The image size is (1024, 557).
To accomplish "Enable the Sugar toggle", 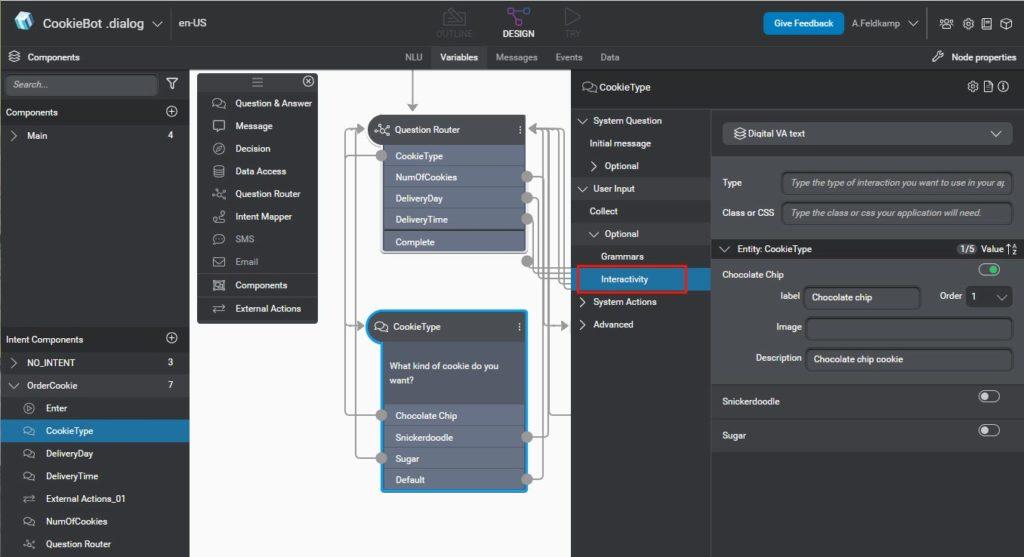I will coord(988,431).
